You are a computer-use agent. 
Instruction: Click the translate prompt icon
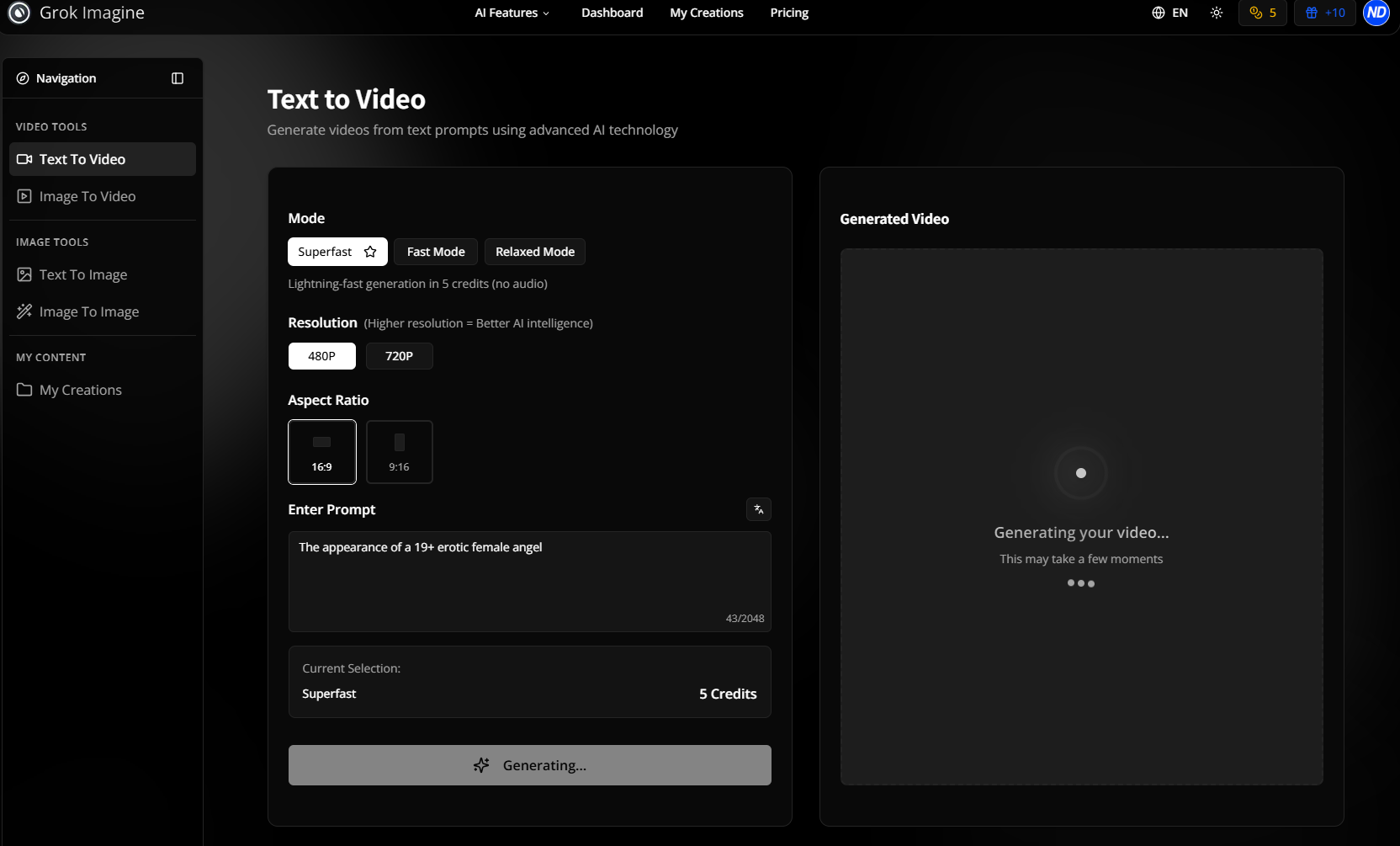[x=759, y=509]
